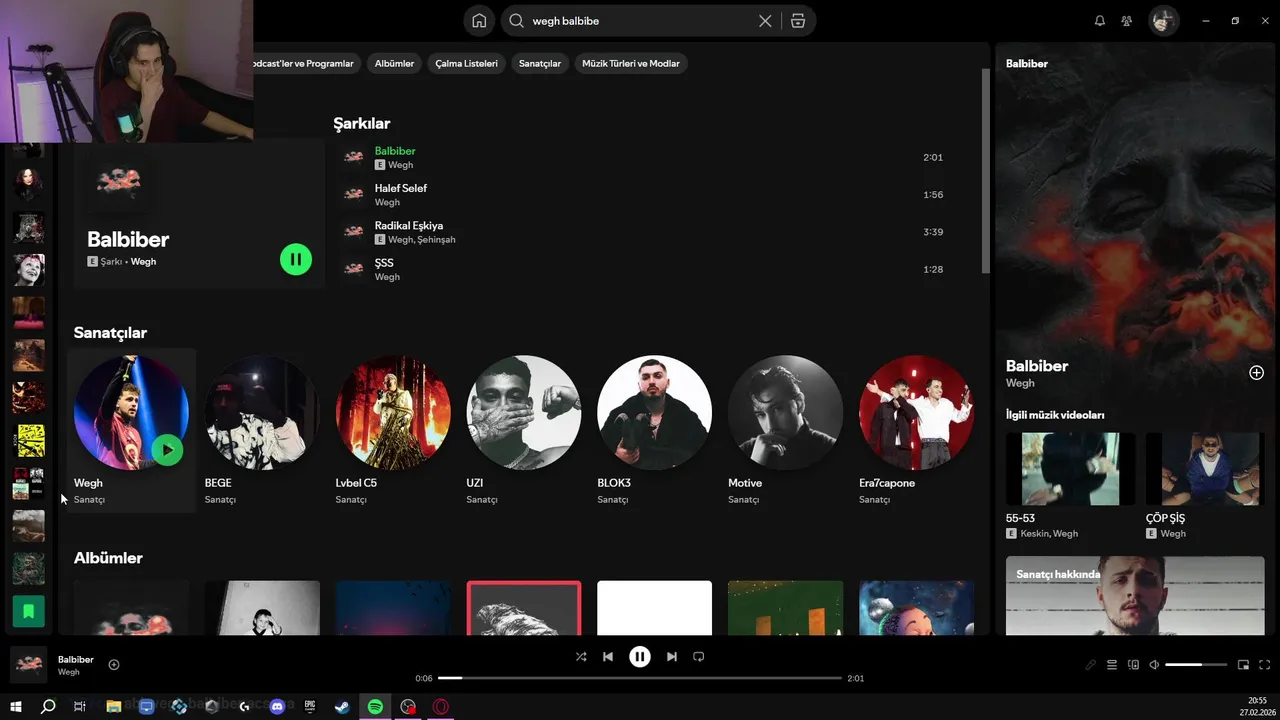Click the results vertical scrollbar
This screenshot has height=720, width=1280.
(x=985, y=170)
